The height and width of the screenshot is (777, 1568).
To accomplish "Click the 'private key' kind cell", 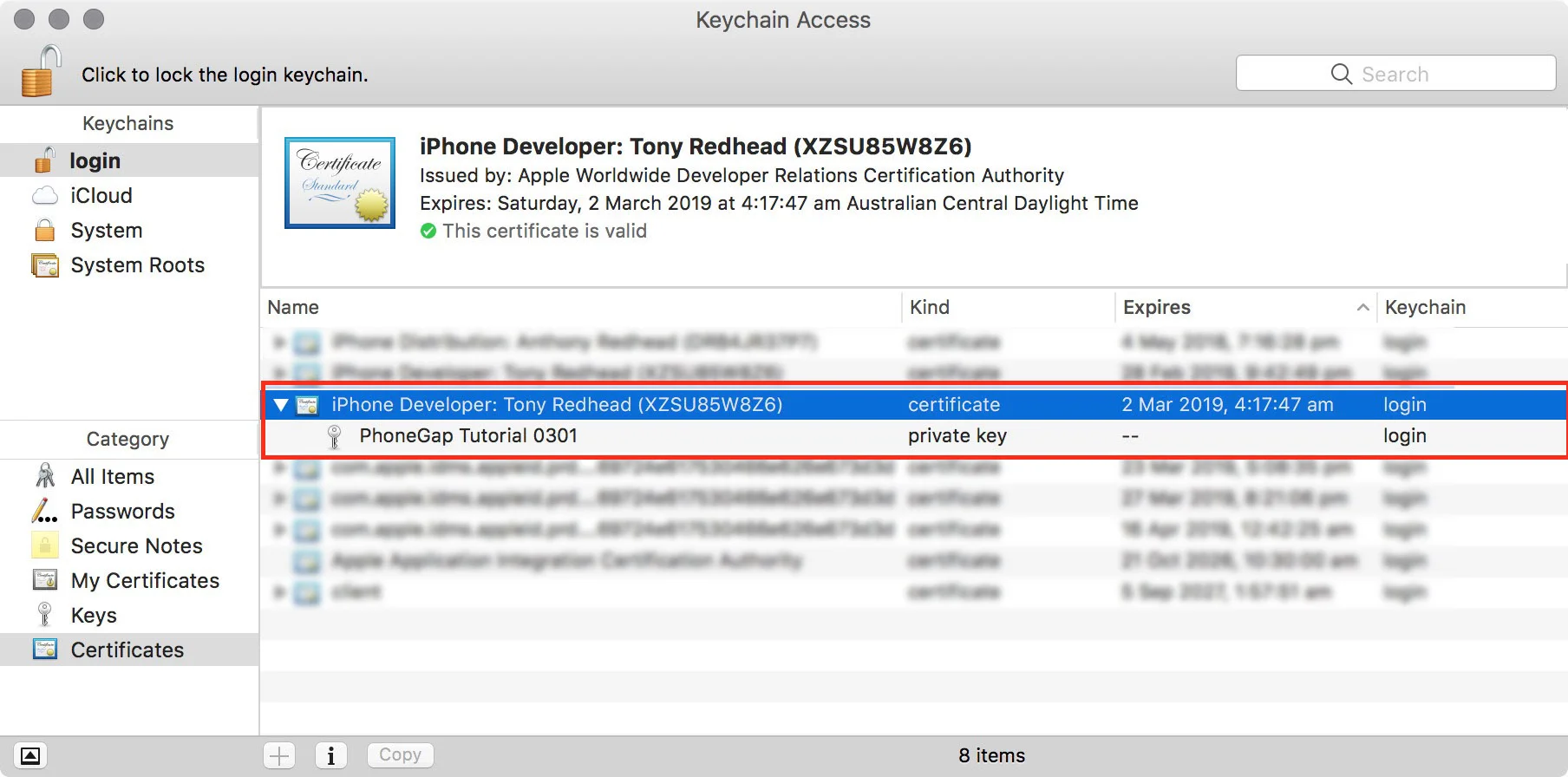I will pyautogui.click(x=957, y=436).
